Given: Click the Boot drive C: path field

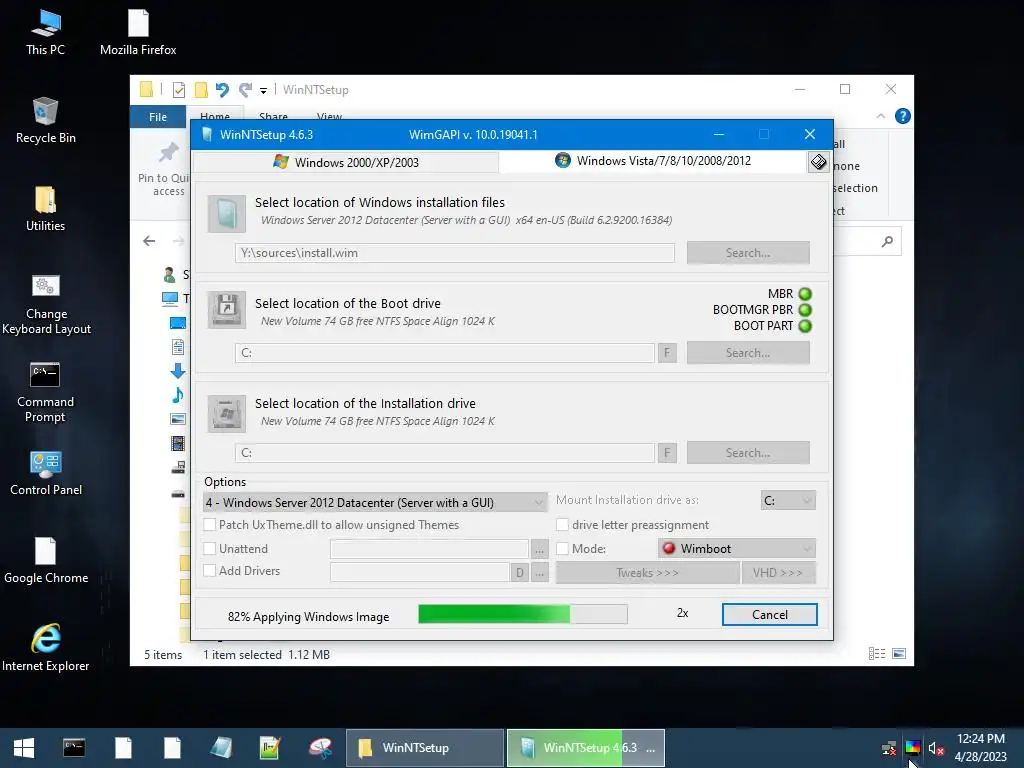Looking at the screenshot, I should tap(445, 353).
